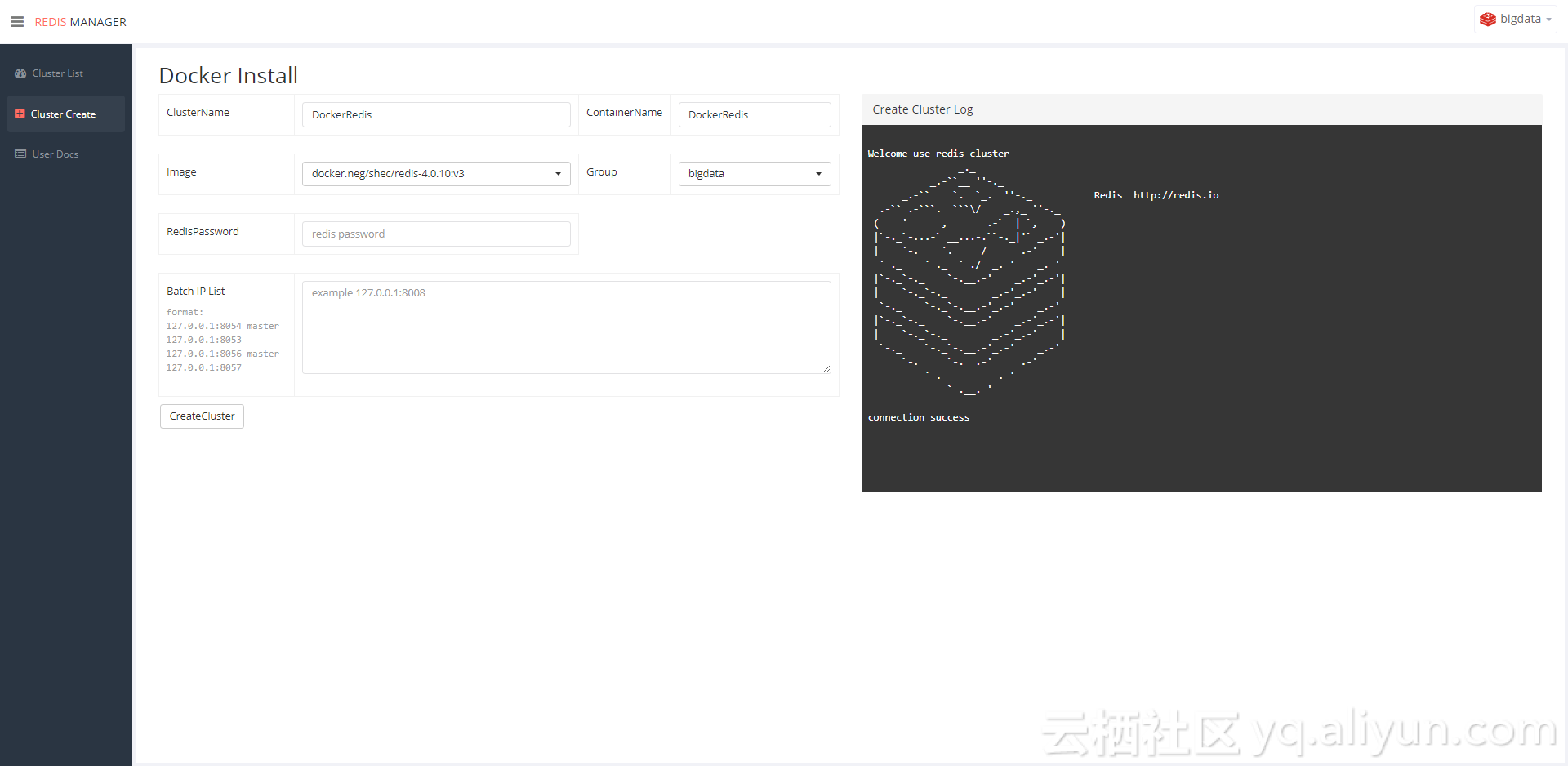Click the dropdown arrow in the Image field
1568x766 pixels.
pyautogui.click(x=559, y=173)
